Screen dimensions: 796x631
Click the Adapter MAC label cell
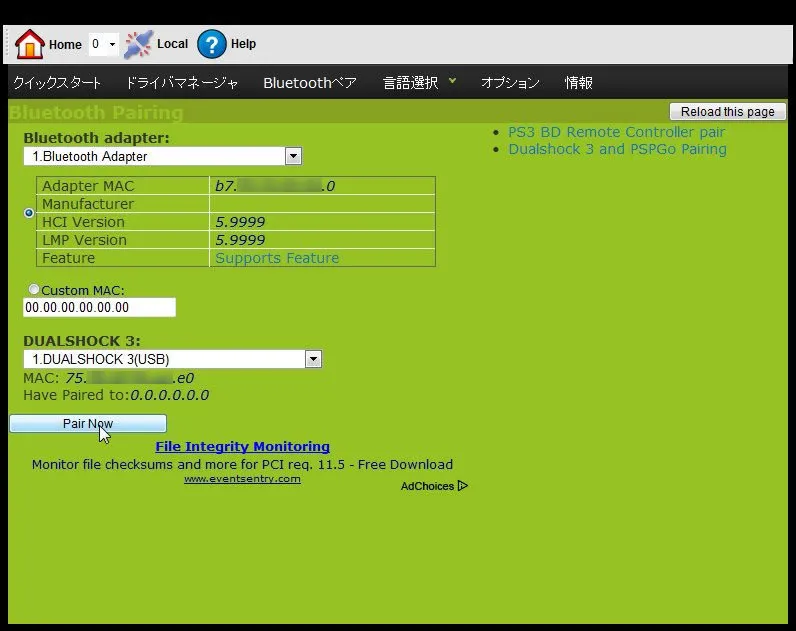pos(123,186)
